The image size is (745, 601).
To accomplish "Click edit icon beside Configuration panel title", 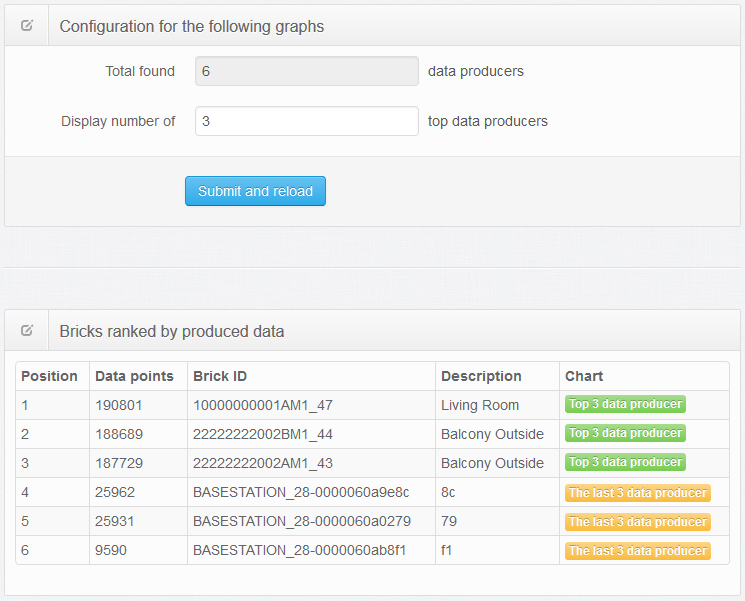I will [27, 26].
